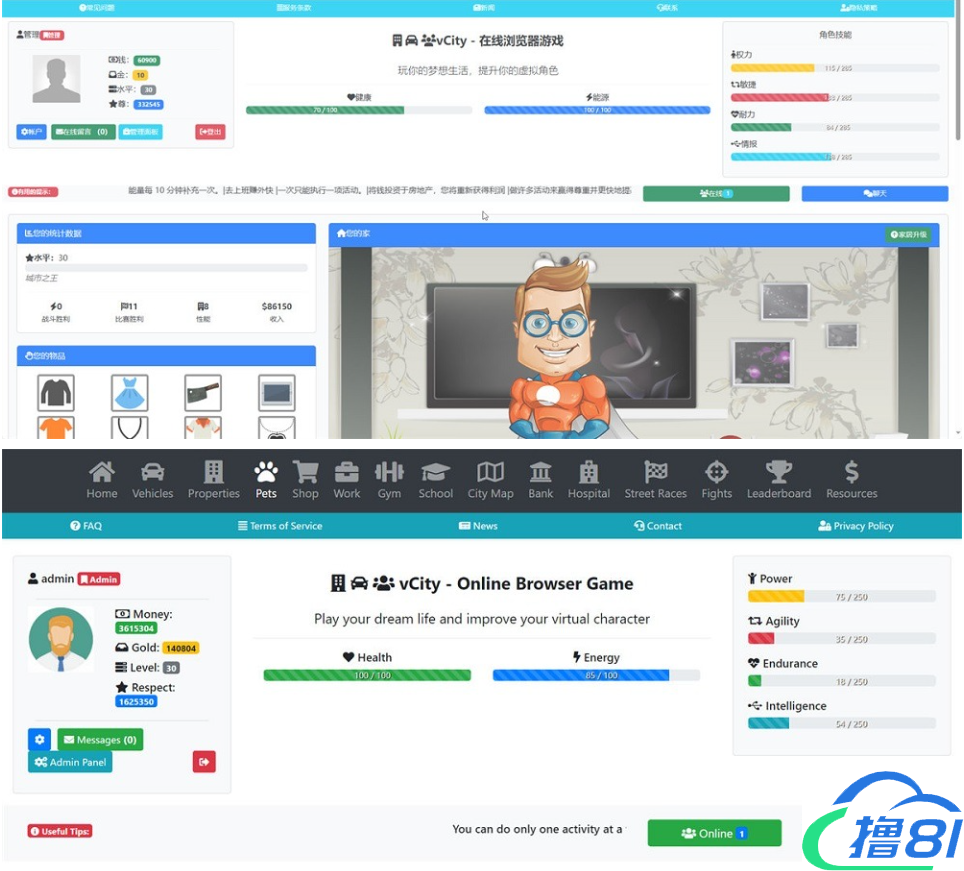Screen dimensions: 964x871
Task: Click the Gold value 140804
Action: (181, 648)
